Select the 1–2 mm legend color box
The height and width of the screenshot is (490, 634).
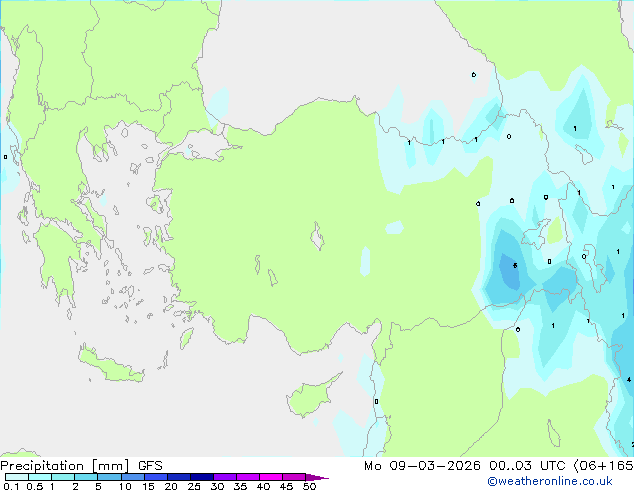[63, 477]
